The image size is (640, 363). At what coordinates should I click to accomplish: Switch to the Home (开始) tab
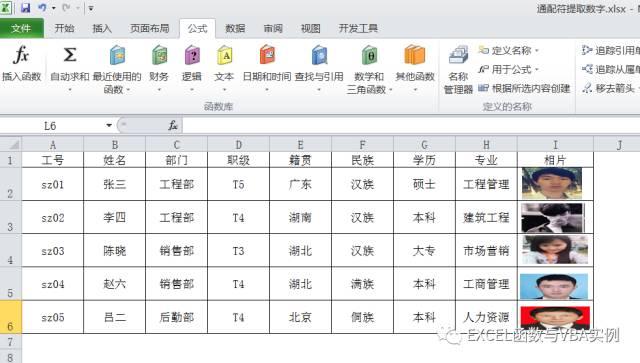[64, 28]
